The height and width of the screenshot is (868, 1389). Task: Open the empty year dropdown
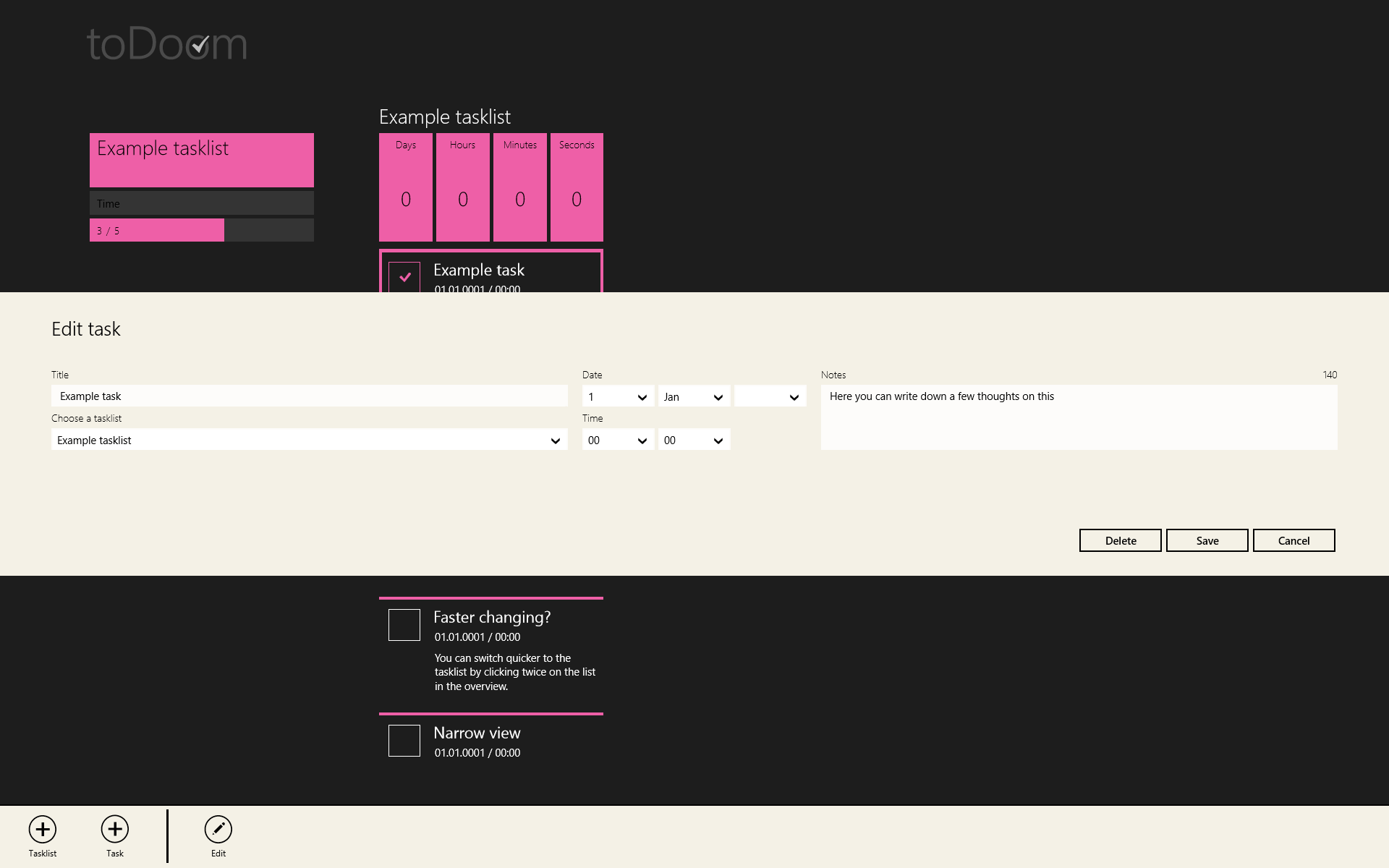coord(770,396)
